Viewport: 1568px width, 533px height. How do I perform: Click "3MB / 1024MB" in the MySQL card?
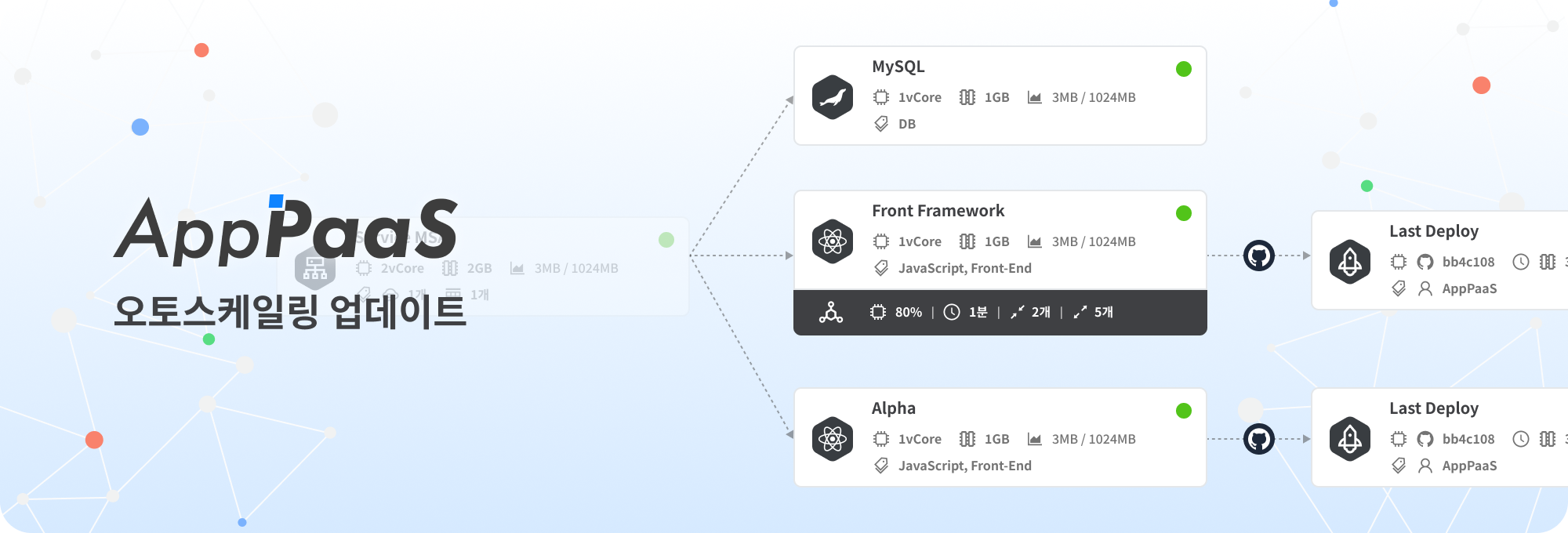tap(1094, 97)
